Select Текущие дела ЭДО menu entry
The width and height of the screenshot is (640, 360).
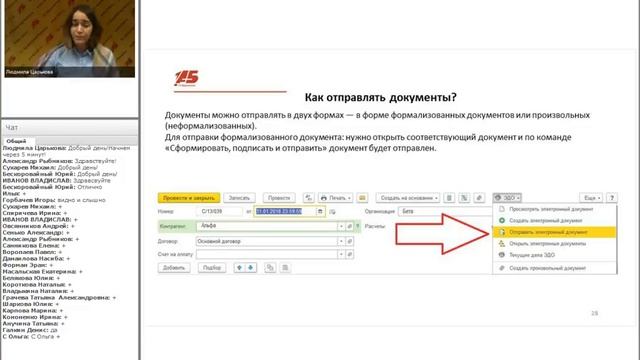click(x=555, y=255)
